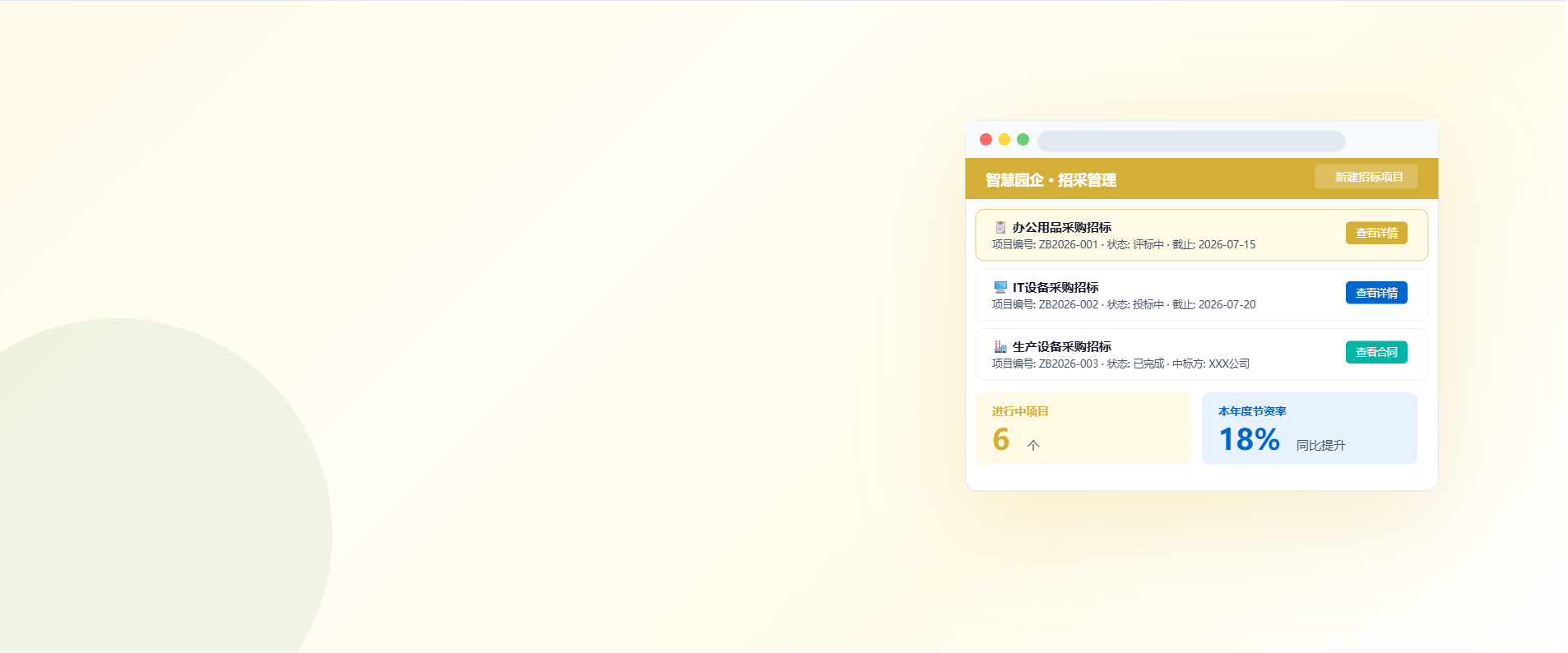Click the 智慧园企 · 招采管理 title
Image resolution: width=1568 pixels, height=653 pixels.
click(1051, 180)
